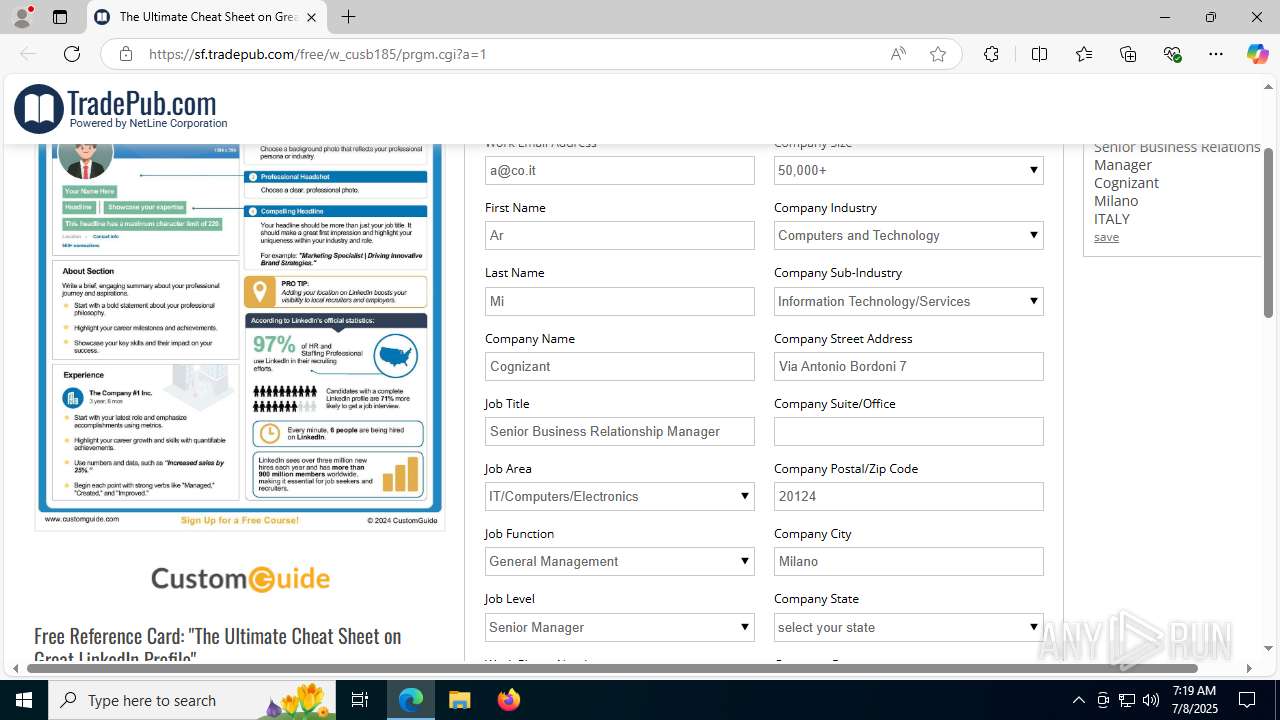This screenshot has height=720, width=1280.
Task: Click the address bar URL
Action: (317, 54)
